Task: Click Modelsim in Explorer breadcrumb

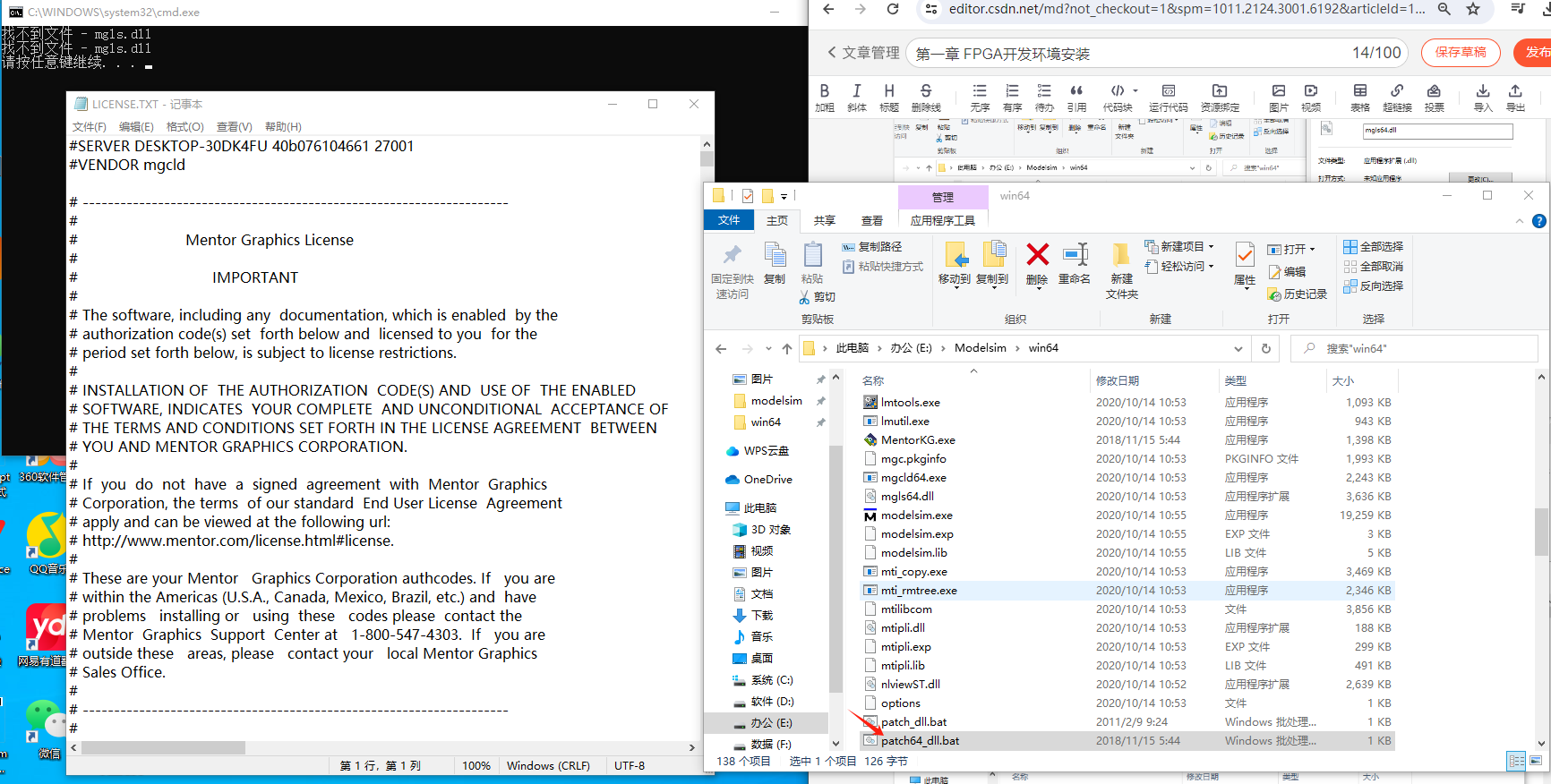Action: [981, 347]
